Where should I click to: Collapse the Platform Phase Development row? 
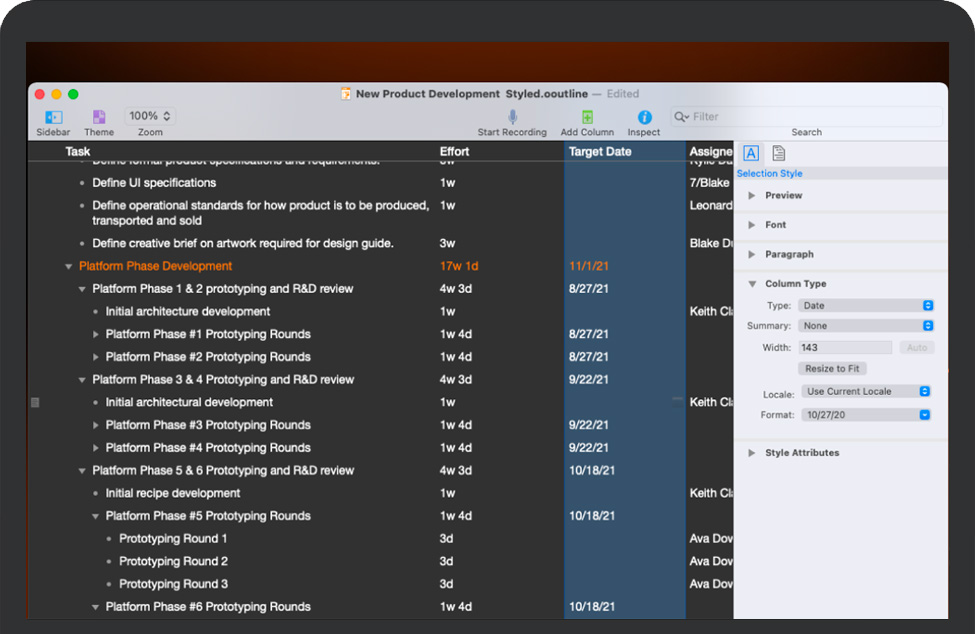tap(69, 267)
